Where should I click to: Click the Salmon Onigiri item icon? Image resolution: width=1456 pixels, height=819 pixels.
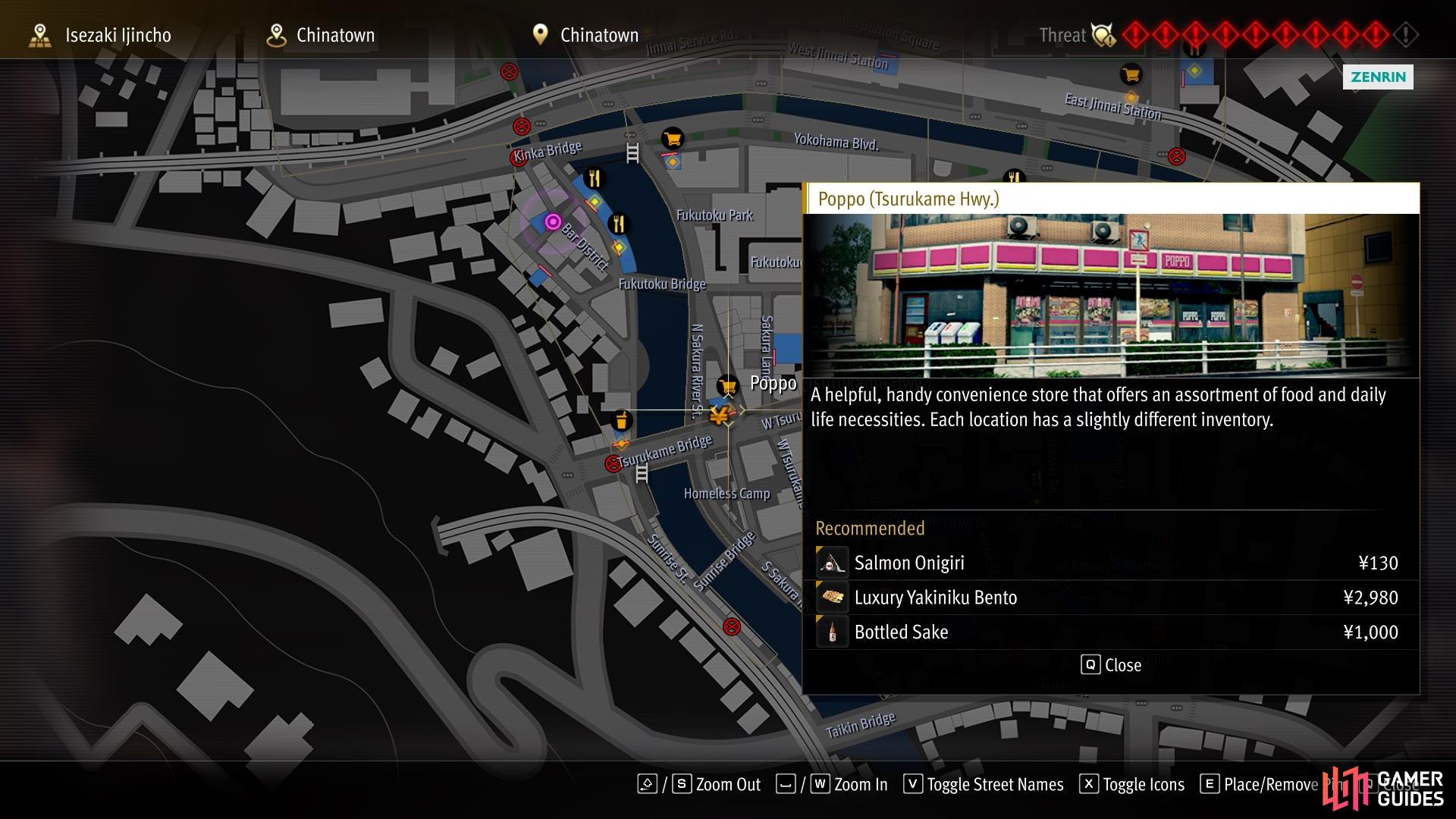click(x=832, y=563)
